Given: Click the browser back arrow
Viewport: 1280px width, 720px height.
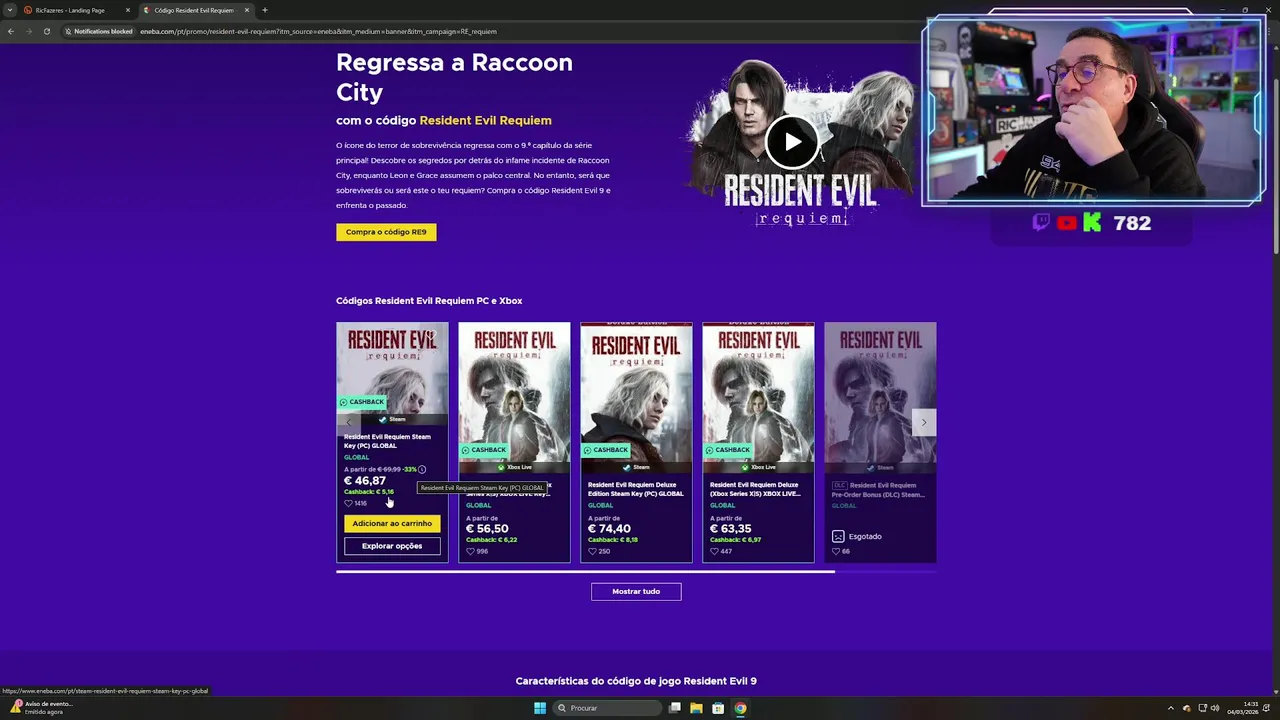Looking at the screenshot, I should [10, 31].
